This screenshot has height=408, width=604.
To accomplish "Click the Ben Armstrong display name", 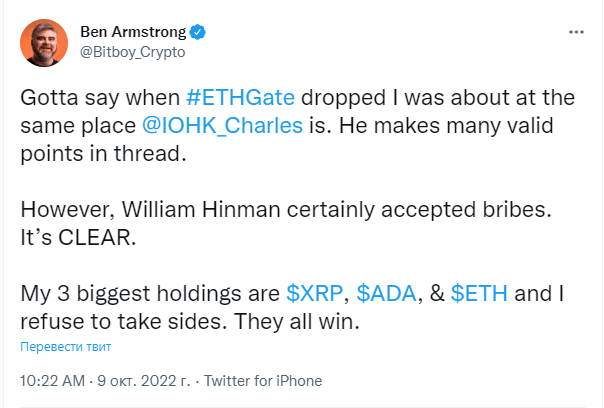I will point(133,32).
